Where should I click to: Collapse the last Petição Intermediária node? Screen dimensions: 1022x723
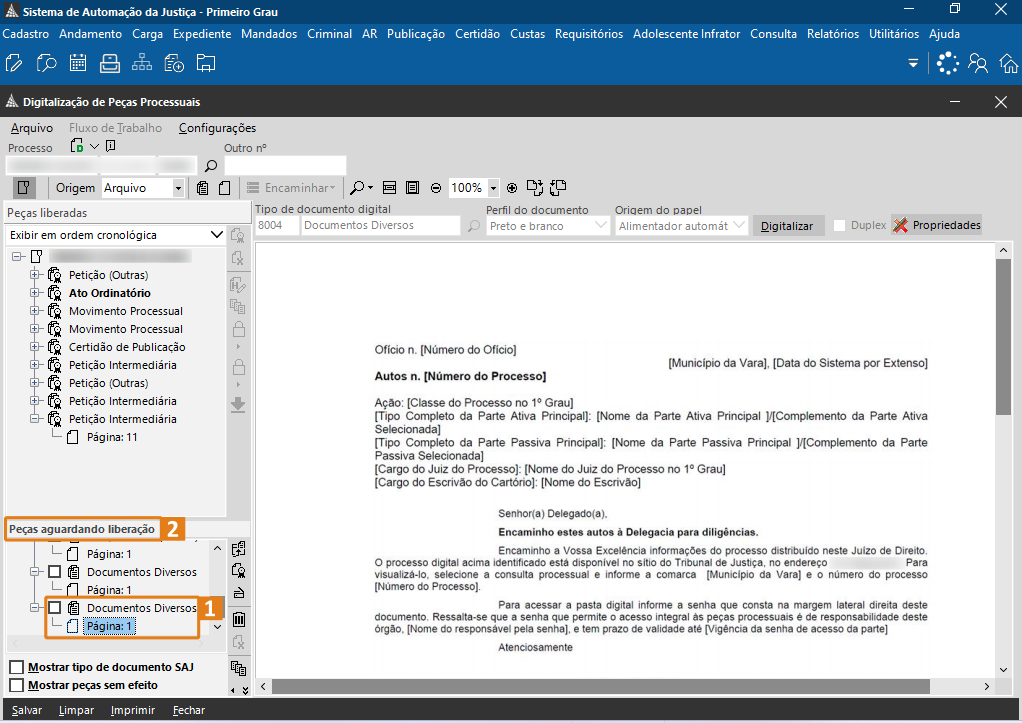35,419
